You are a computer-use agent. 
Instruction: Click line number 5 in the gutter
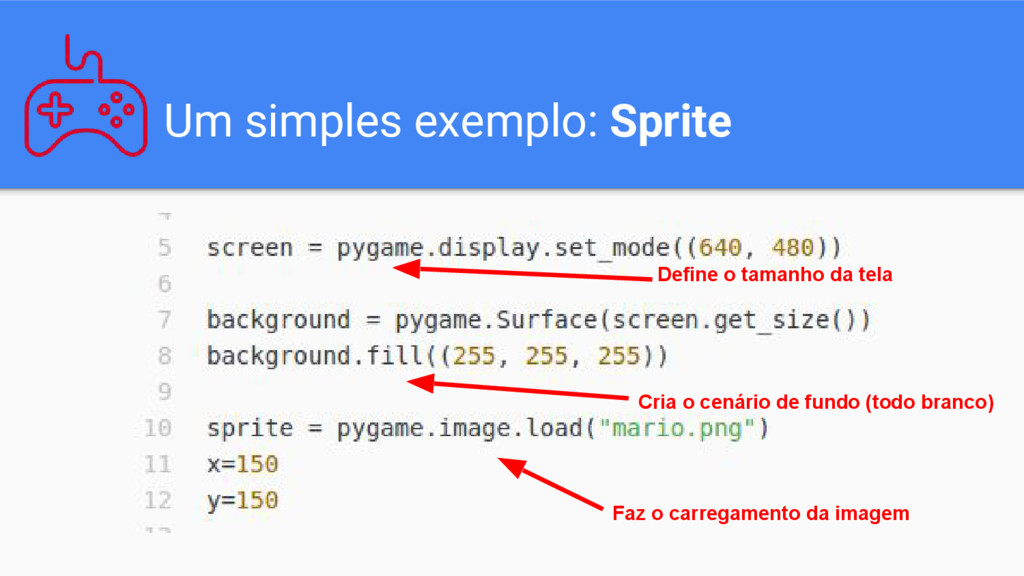pyautogui.click(x=164, y=248)
